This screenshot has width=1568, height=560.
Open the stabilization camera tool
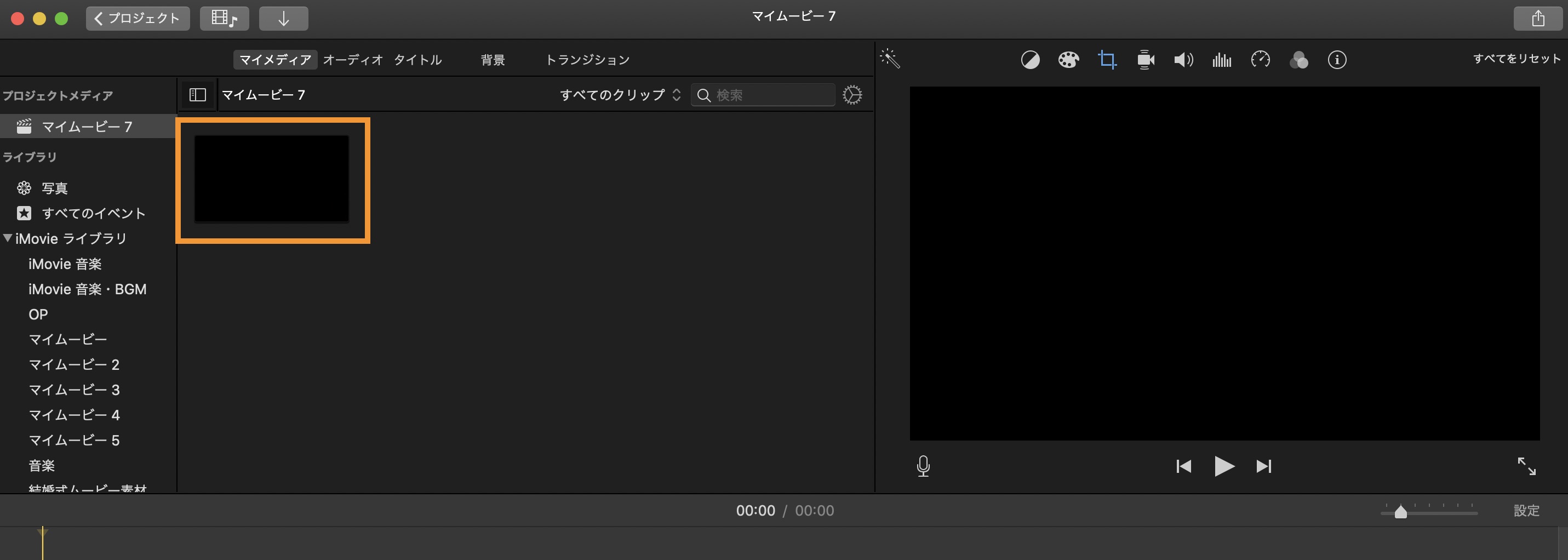click(1146, 60)
